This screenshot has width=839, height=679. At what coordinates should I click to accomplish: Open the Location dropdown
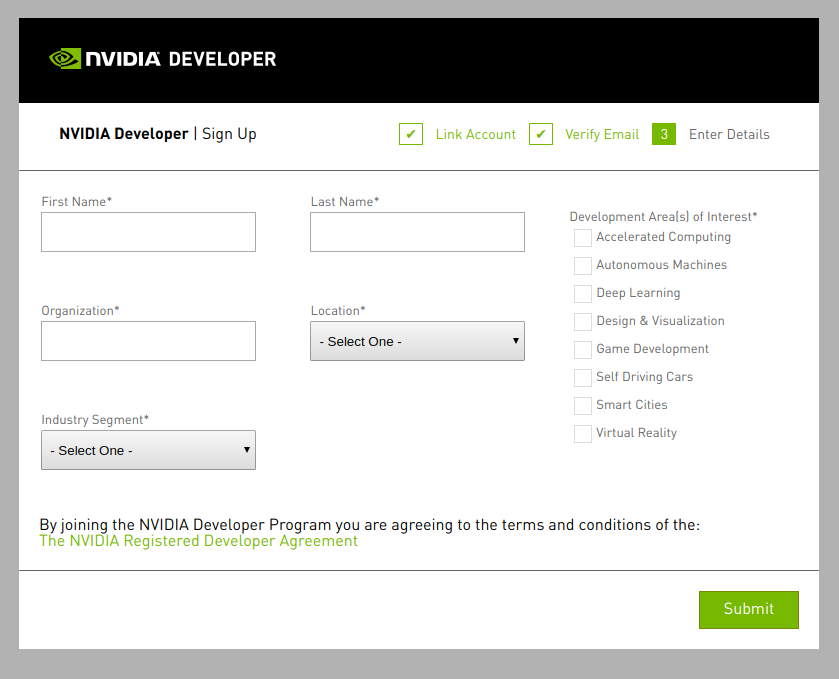pyautogui.click(x=417, y=341)
